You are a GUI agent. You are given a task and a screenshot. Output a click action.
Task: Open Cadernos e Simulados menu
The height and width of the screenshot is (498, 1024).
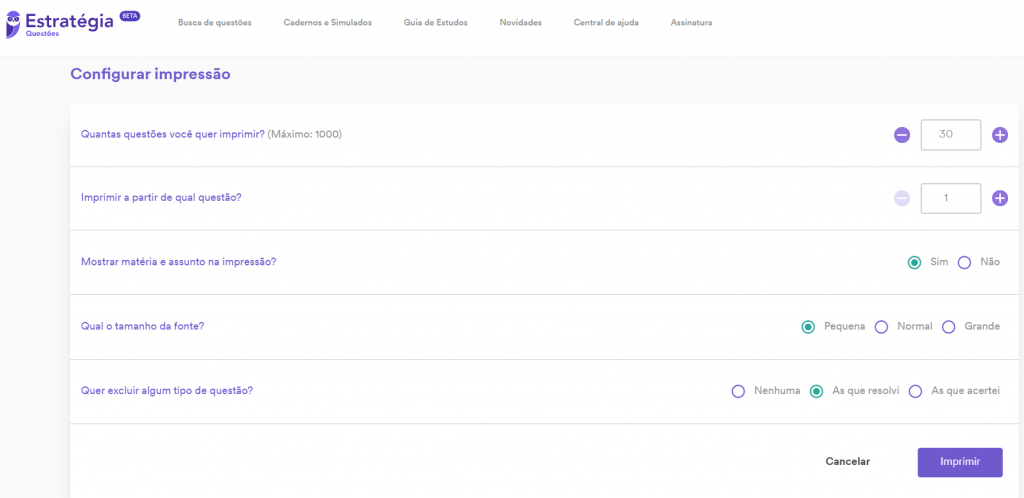(x=328, y=23)
